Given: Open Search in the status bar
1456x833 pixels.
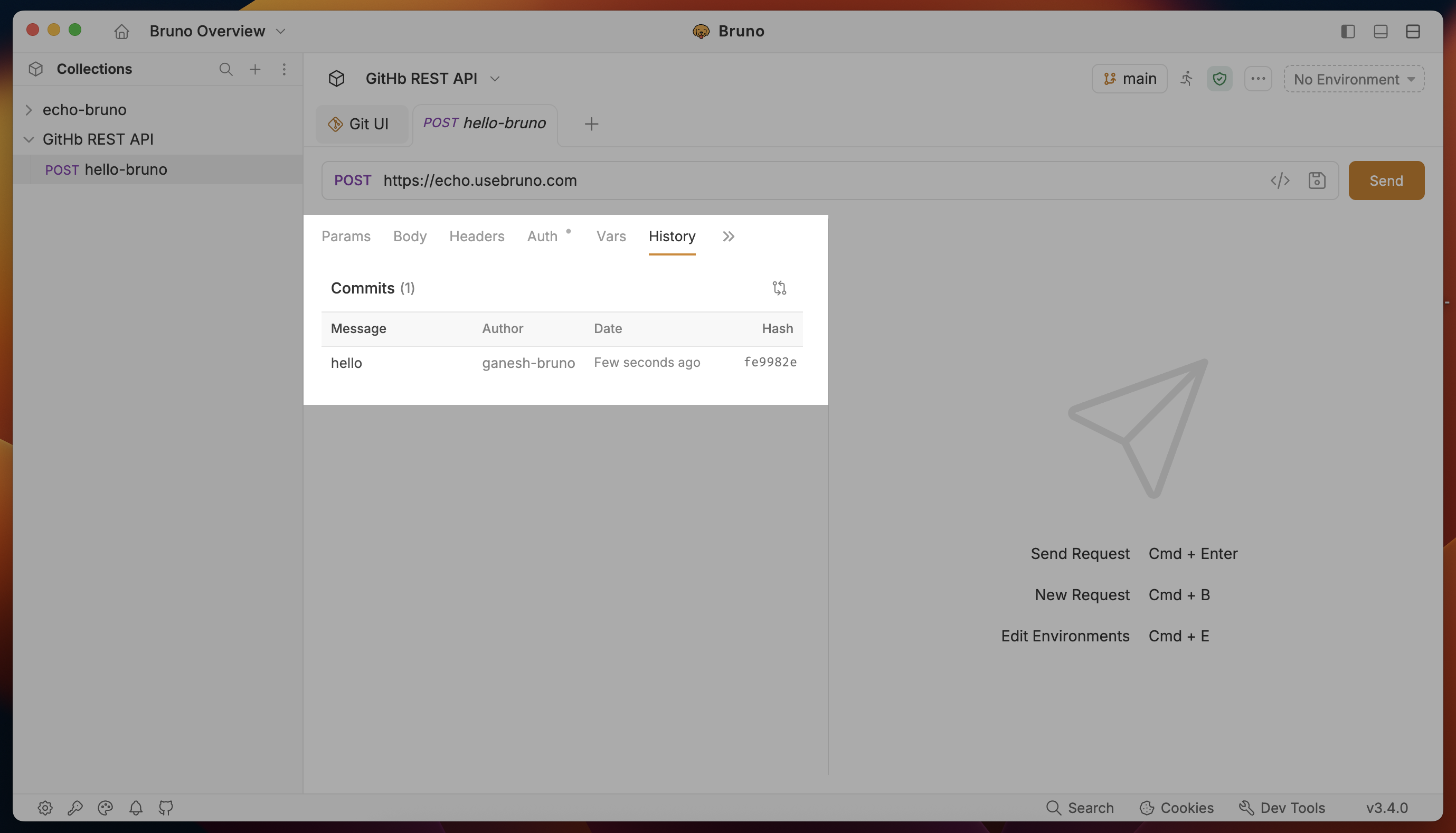Looking at the screenshot, I should (1080, 808).
